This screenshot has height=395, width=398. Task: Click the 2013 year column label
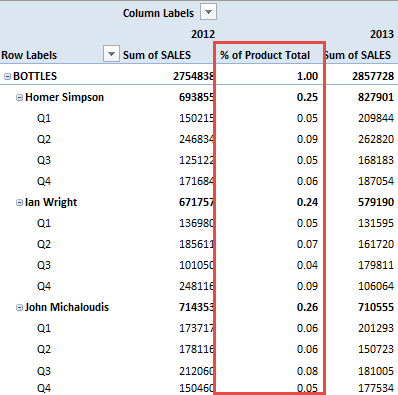pos(382,34)
